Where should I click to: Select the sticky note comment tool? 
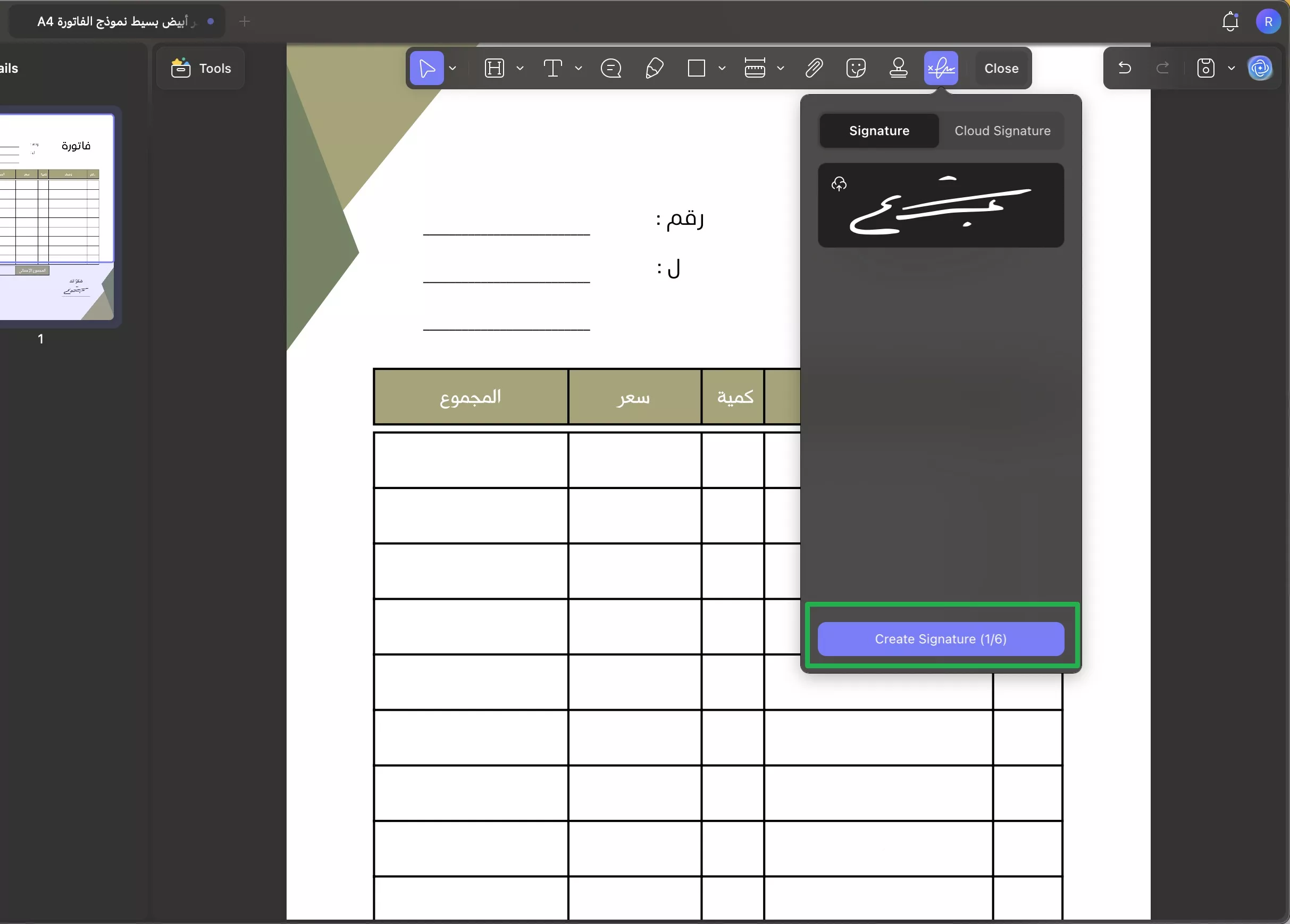point(611,68)
